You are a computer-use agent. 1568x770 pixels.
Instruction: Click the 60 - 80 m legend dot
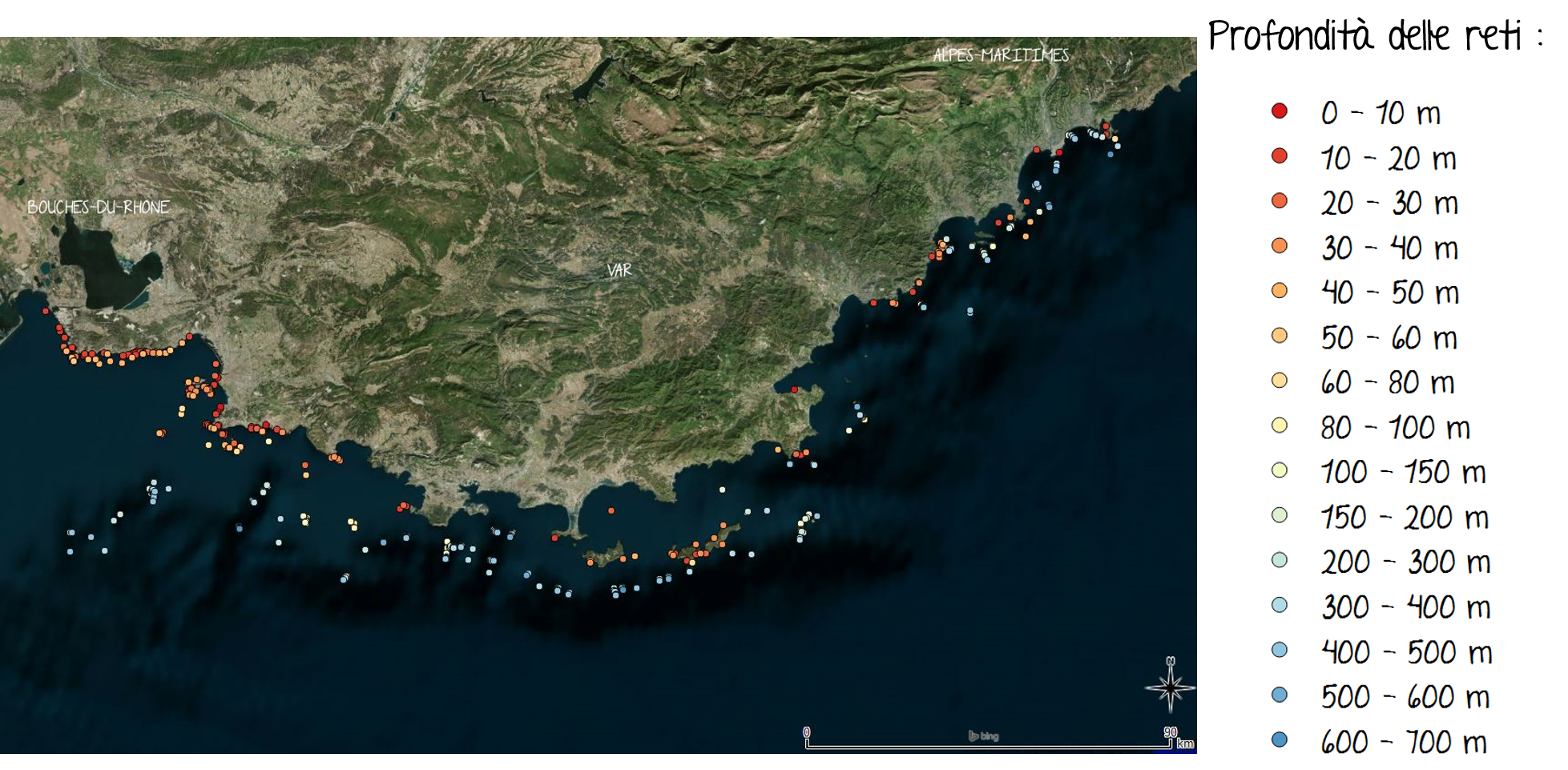[x=1279, y=381]
